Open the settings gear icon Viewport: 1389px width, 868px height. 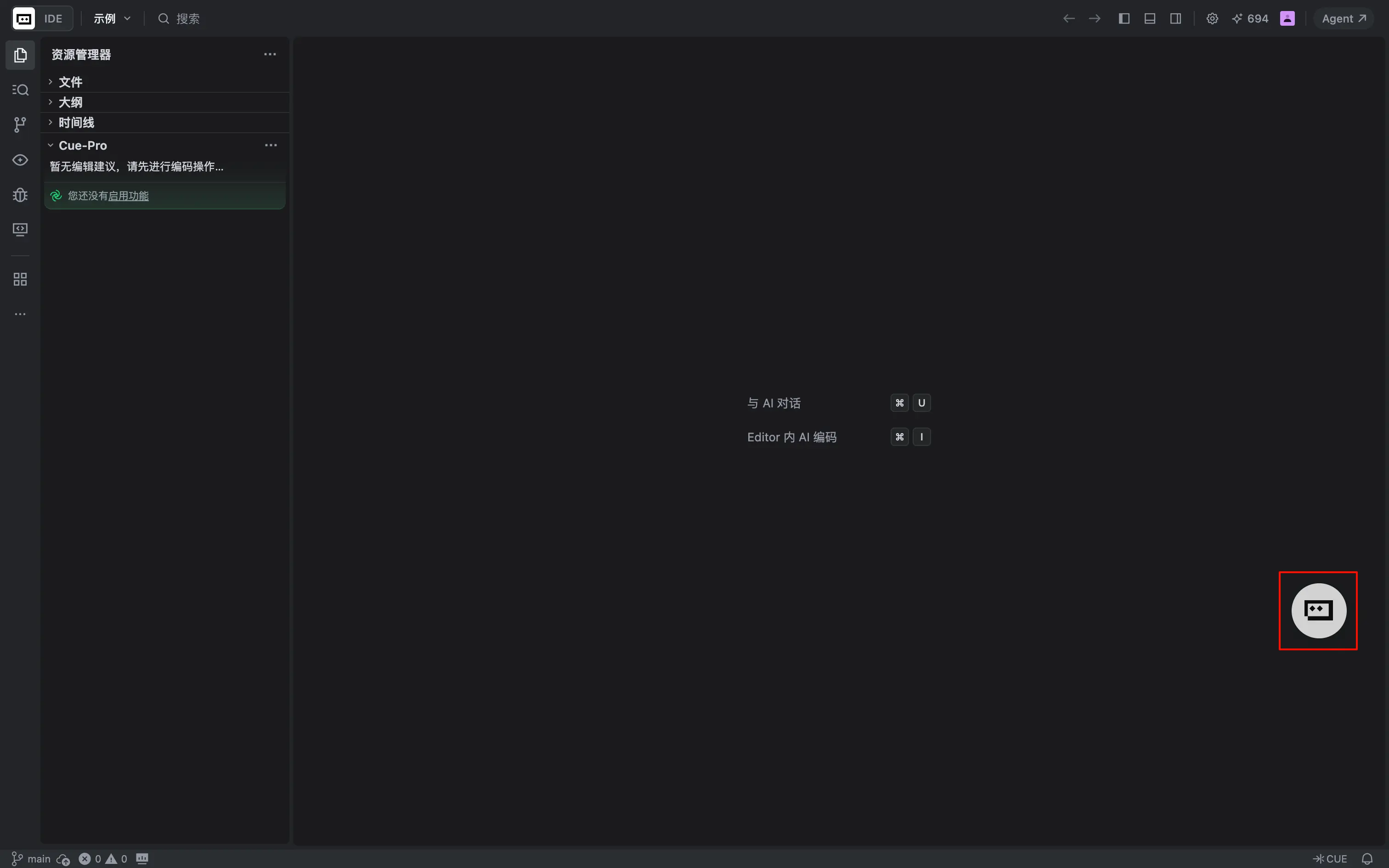tap(1212, 18)
